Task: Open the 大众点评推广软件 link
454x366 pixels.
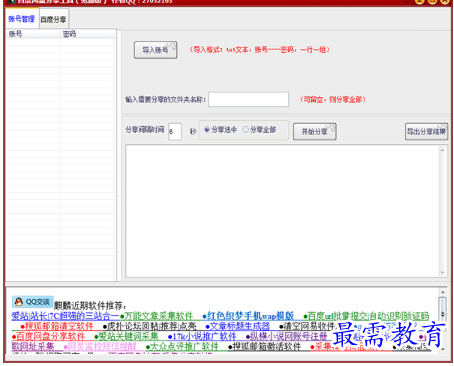Action: pyautogui.click(x=184, y=347)
